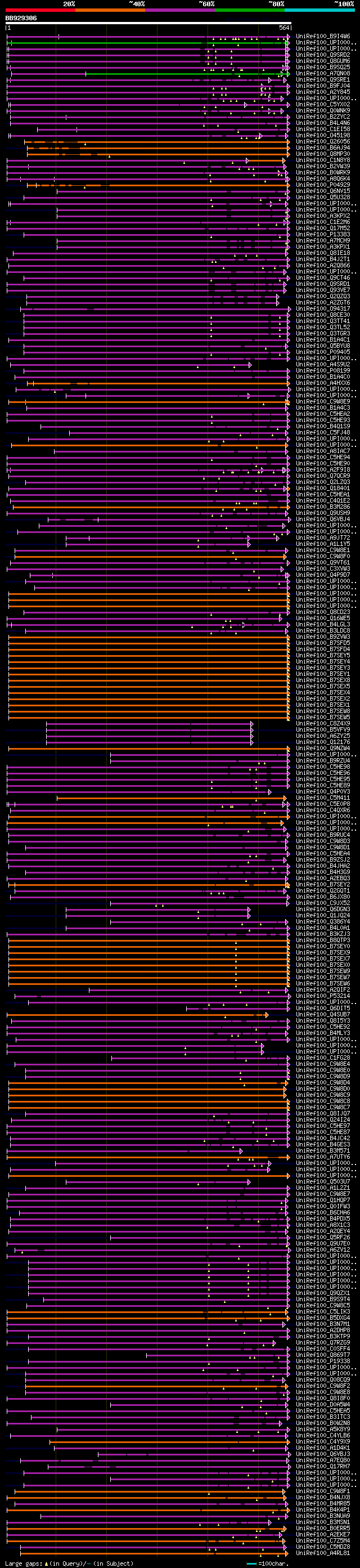Screen dimensions: 360x1568
Task: Select UniRef100_A8IAC7 label
Action: (323, 451)
